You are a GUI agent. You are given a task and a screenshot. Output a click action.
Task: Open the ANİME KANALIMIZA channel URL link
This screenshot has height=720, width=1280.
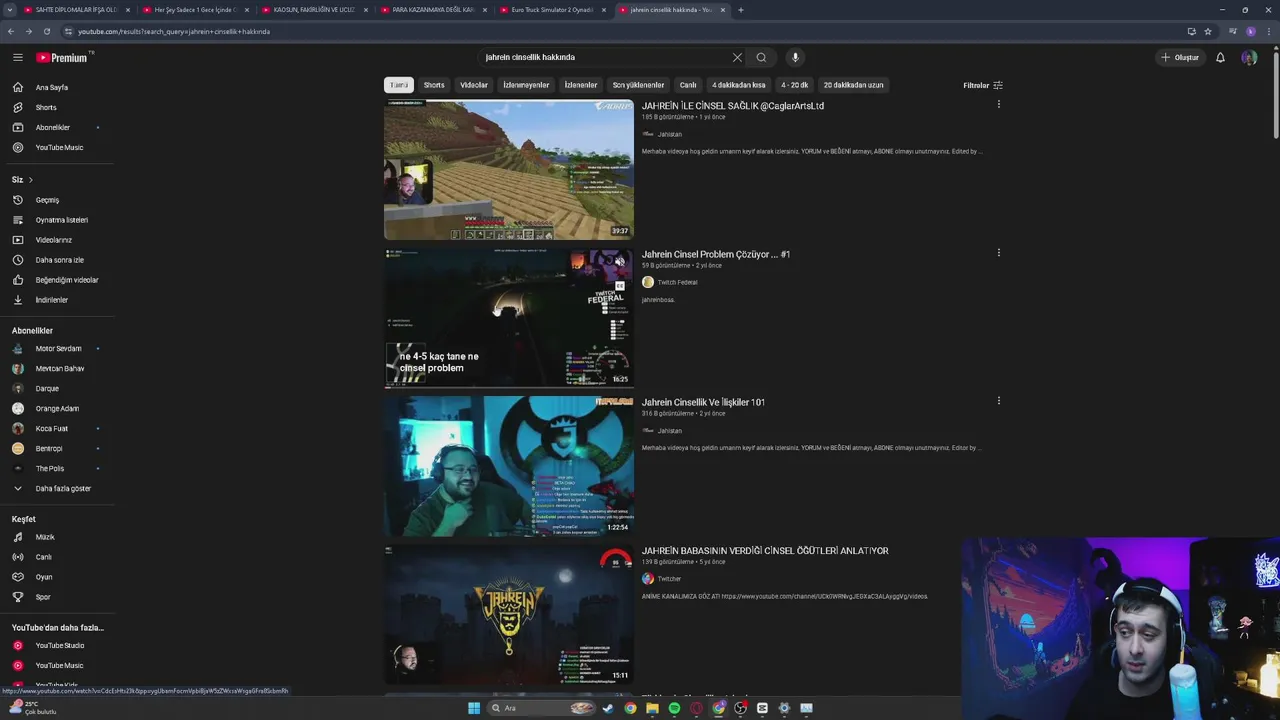click(x=824, y=596)
